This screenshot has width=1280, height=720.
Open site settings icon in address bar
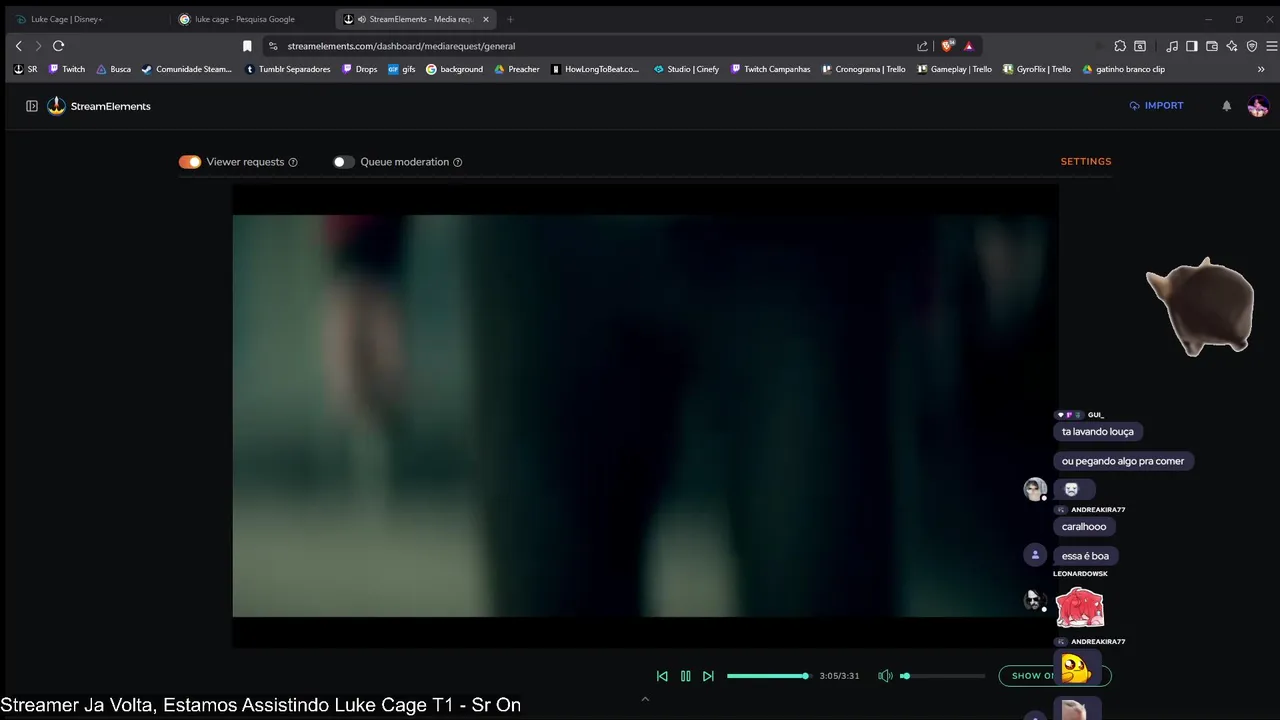[x=273, y=46]
